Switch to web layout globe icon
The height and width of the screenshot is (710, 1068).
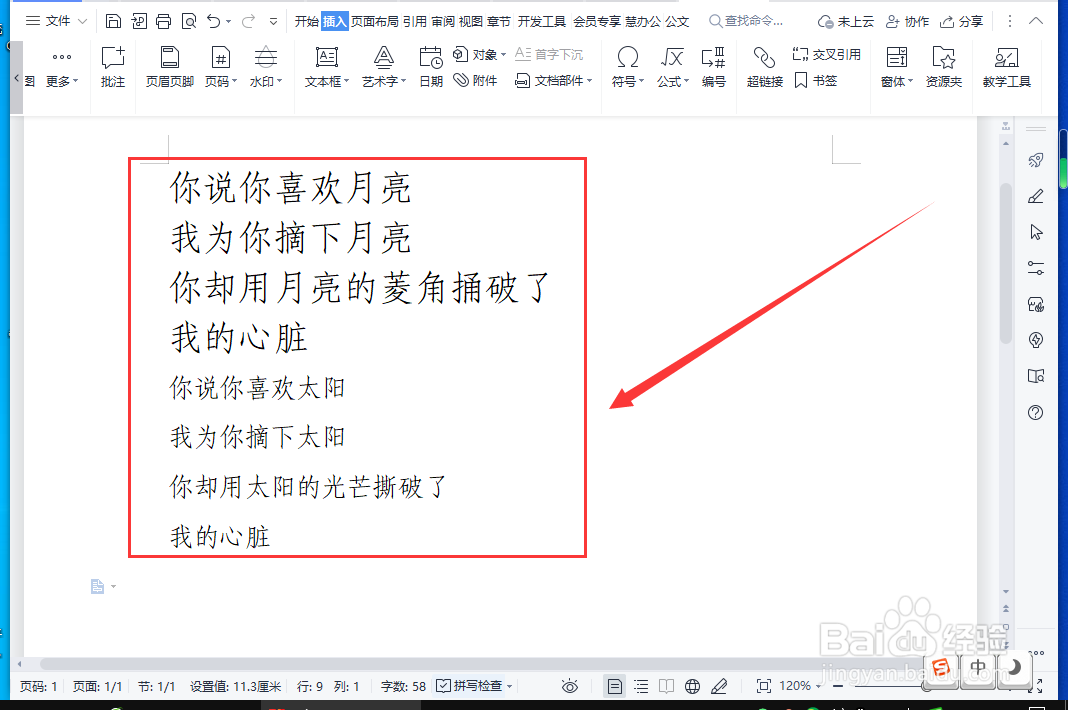693,686
